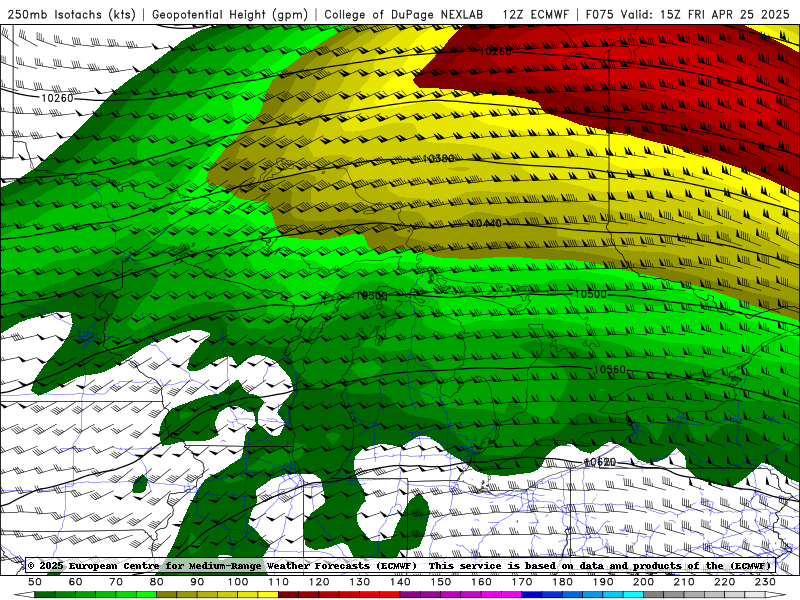Click the 10440 height contour label
Viewport: 800px width, 600px height.
(485, 223)
